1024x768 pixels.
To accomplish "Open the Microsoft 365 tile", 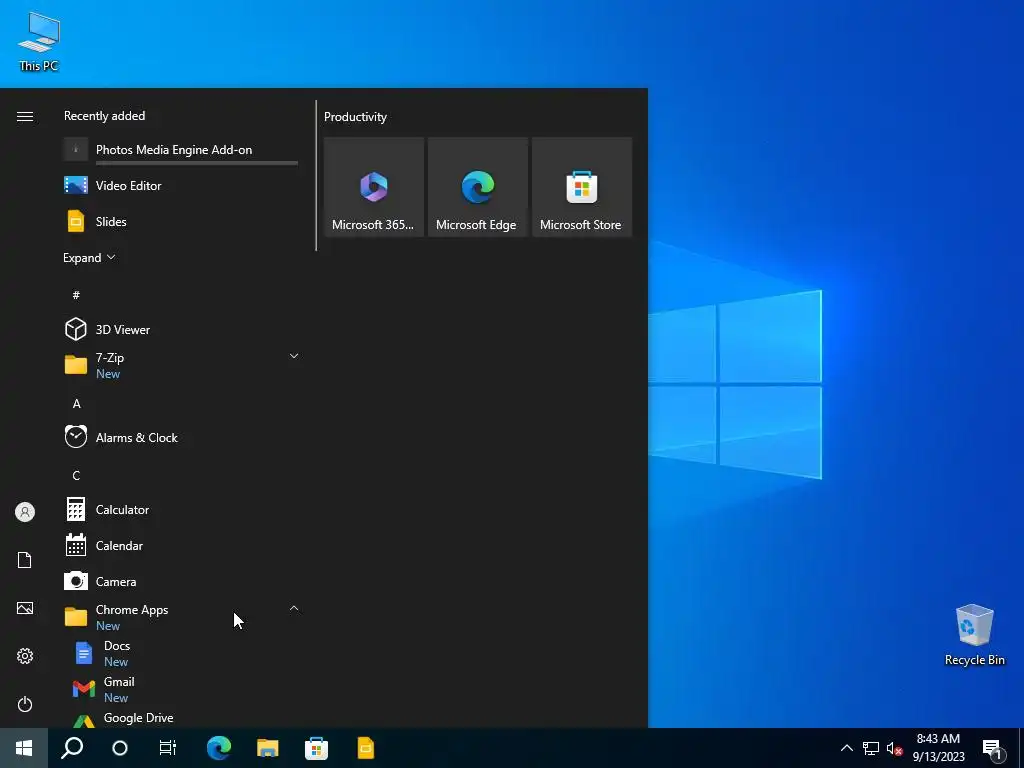I will (374, 187).
